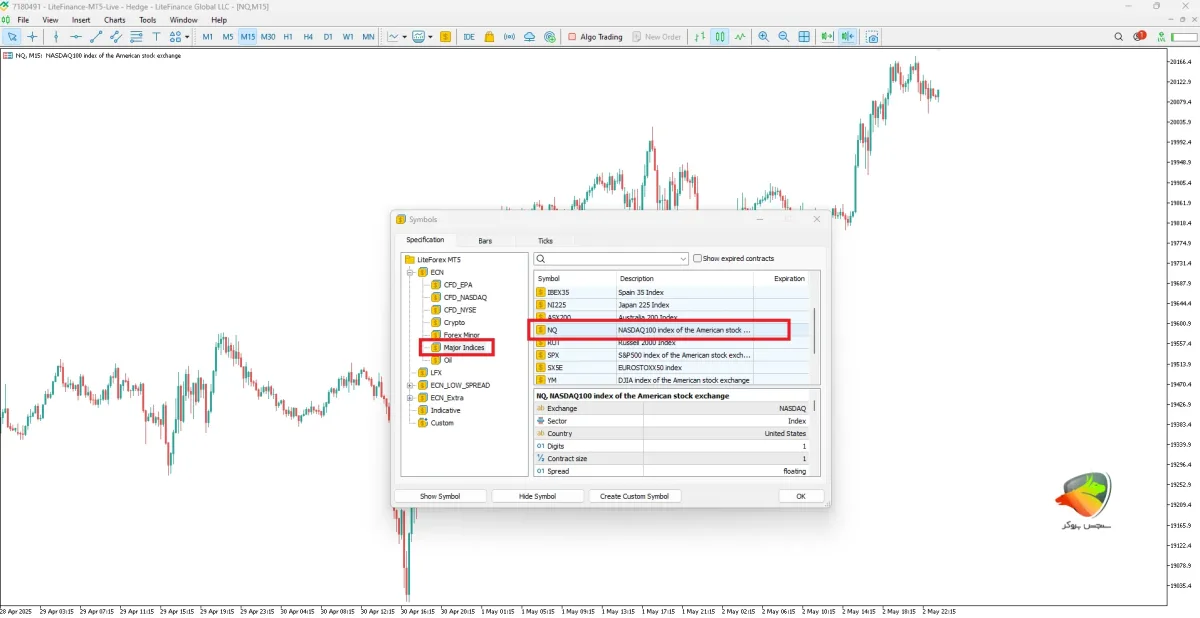The height and width of the screenshot is (618, 1200).
Task: Open the Insert menu
Action: [x=81, y=20]
